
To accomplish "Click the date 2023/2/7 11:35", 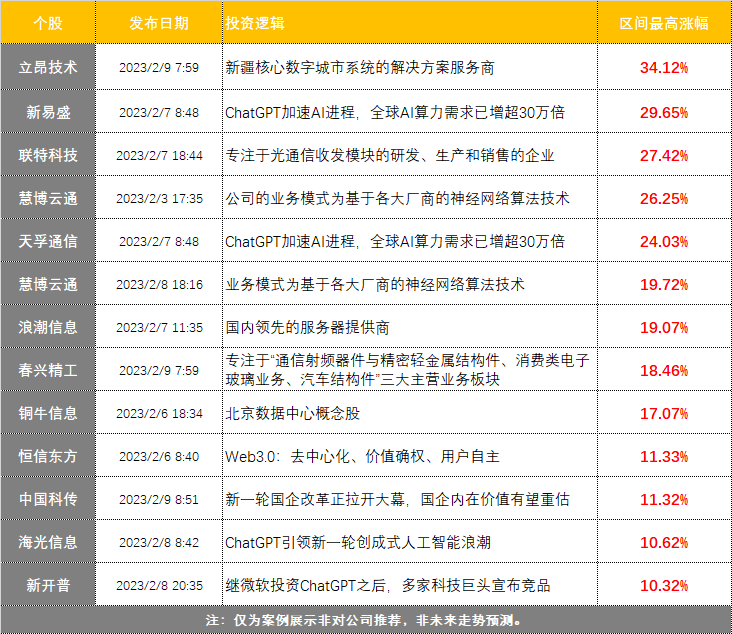I will click(159, 327).
